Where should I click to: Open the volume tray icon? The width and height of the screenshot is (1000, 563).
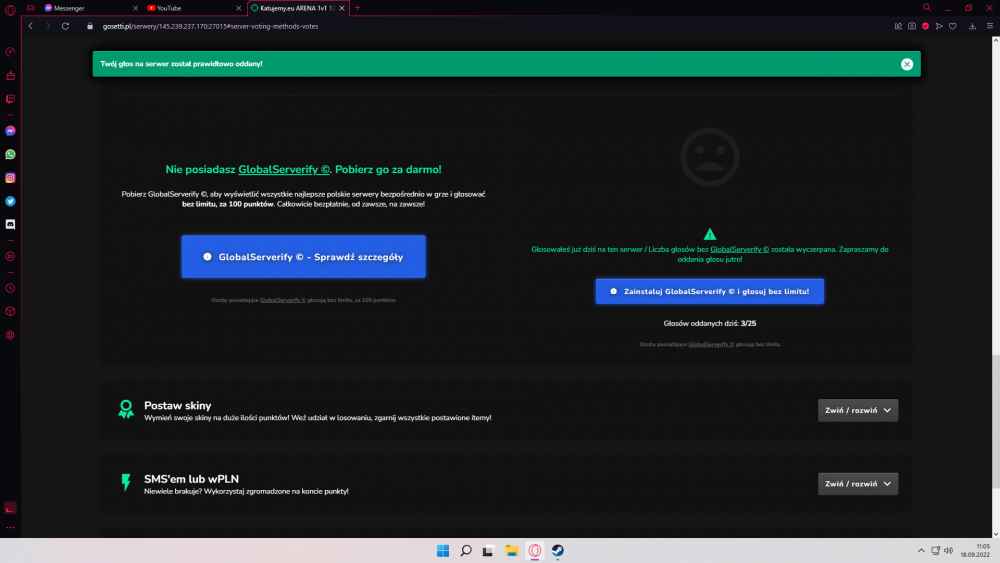coord(948,551)
